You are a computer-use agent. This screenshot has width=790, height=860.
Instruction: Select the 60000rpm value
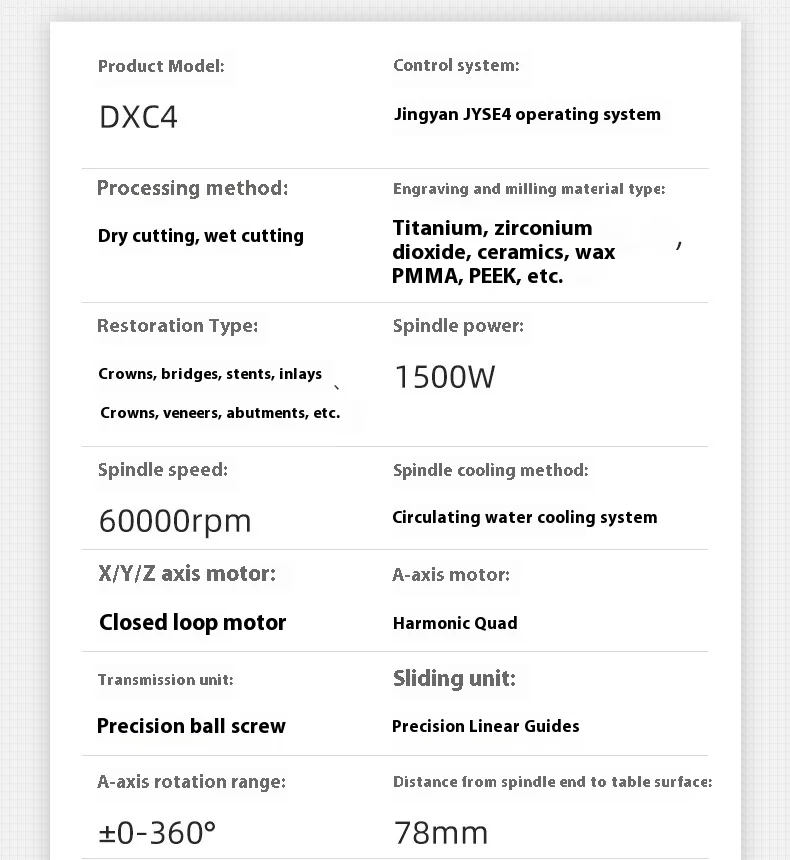(175, 520)
